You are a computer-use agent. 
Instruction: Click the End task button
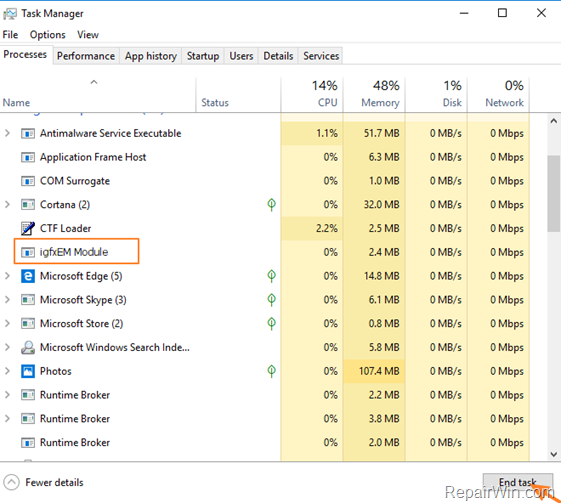tap(517, 482)
